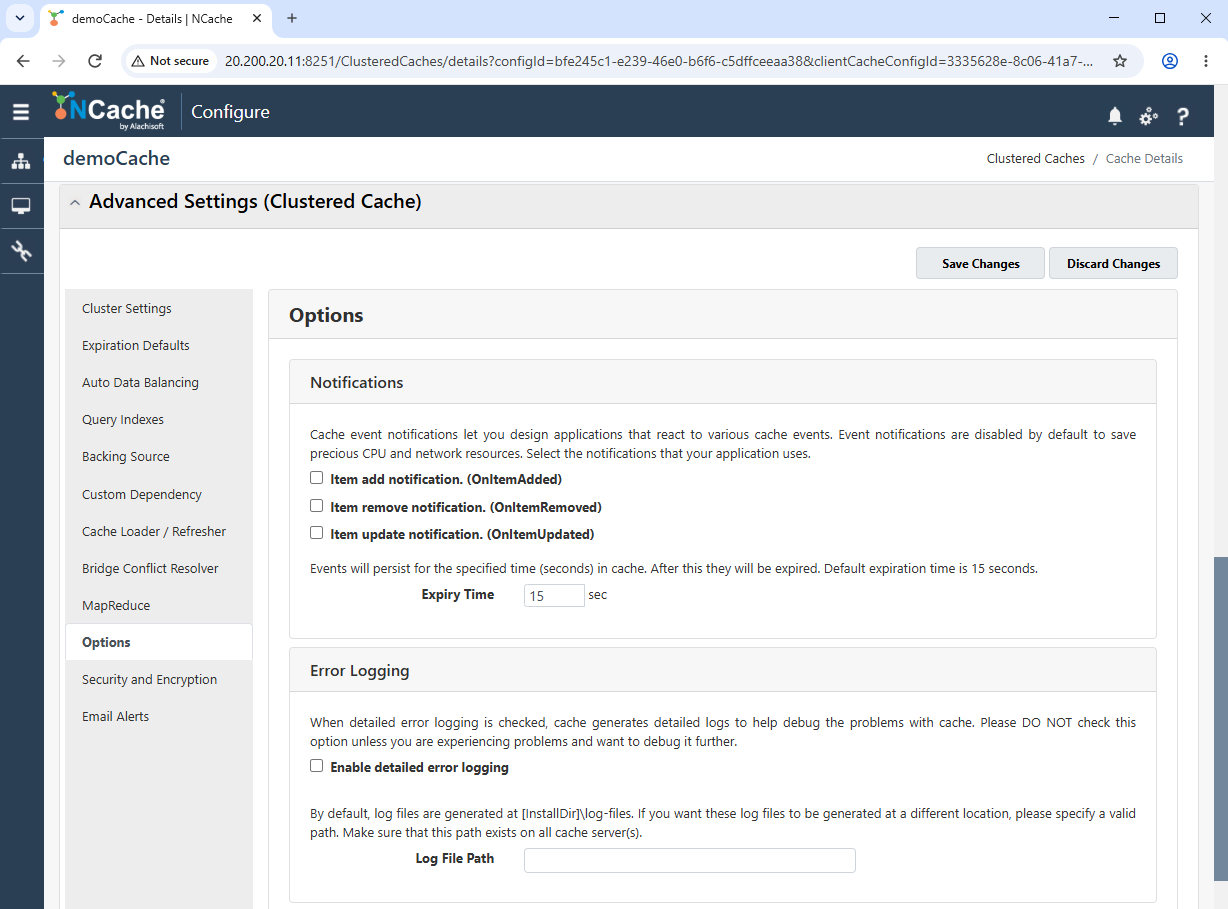Viewport: 1228px width, 909px height.
Task: Go back in browser history
Action: pos(24,61)
